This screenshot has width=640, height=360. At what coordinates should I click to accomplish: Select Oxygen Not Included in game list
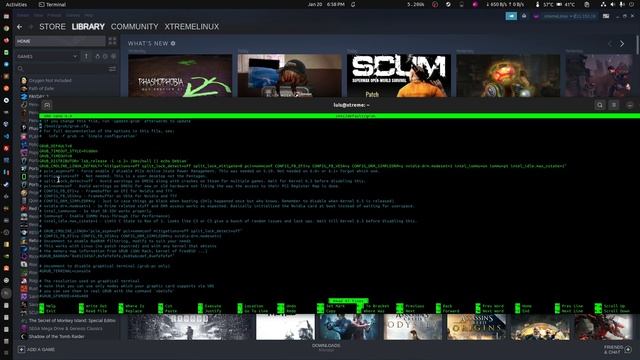pyautogui.click(x=50, y=80)
